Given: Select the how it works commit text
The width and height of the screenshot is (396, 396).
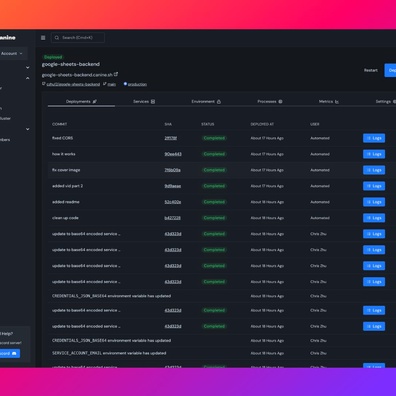Looking at the screenshot, I should coord(64,154).
